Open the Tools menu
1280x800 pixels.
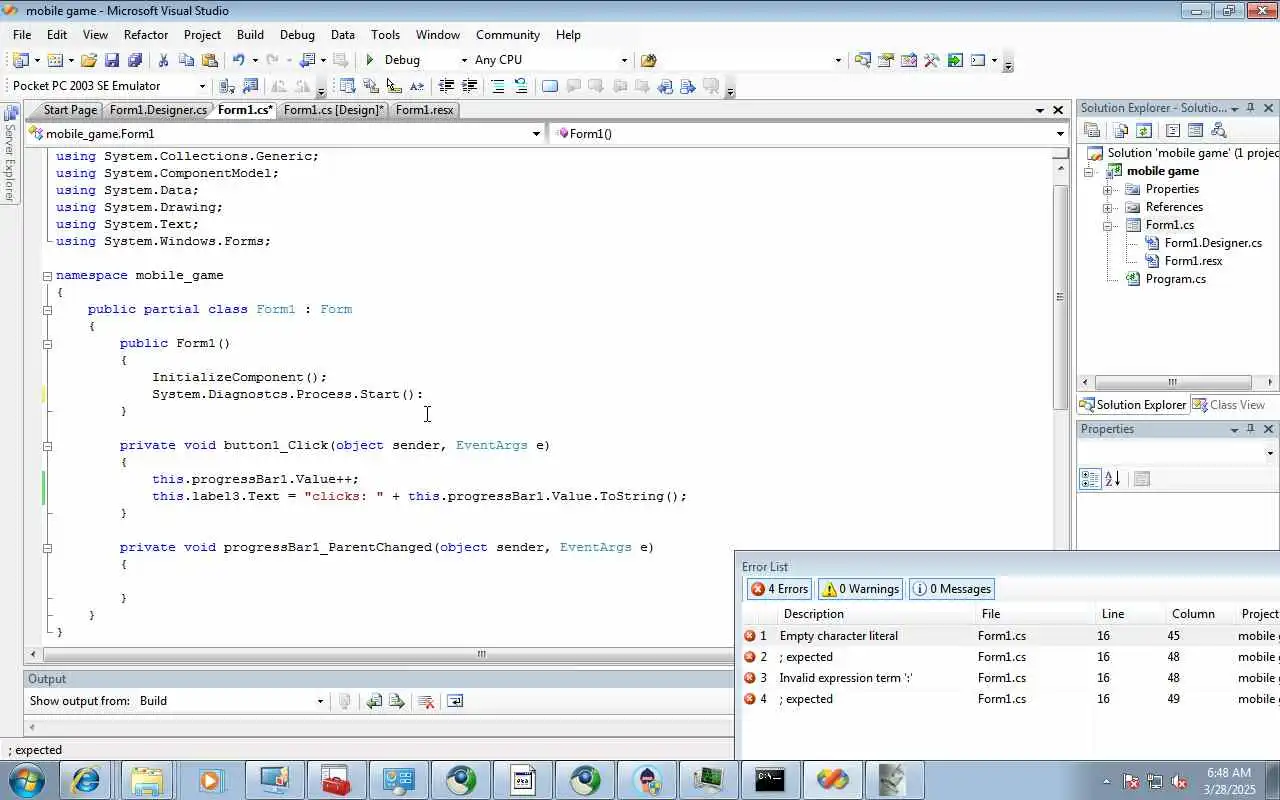(x=385, y=34)
